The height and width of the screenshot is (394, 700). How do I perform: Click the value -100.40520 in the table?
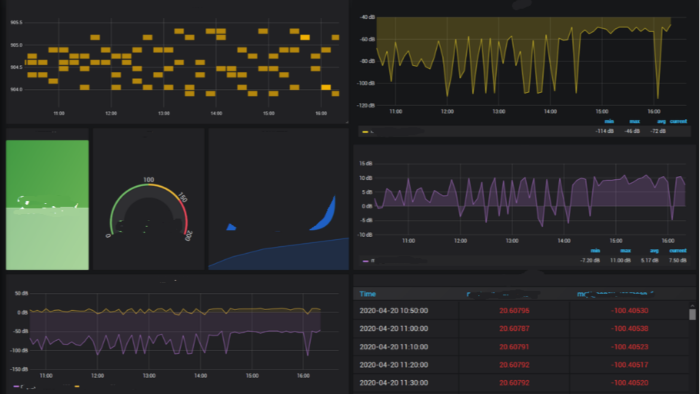[x=629, y=383]
